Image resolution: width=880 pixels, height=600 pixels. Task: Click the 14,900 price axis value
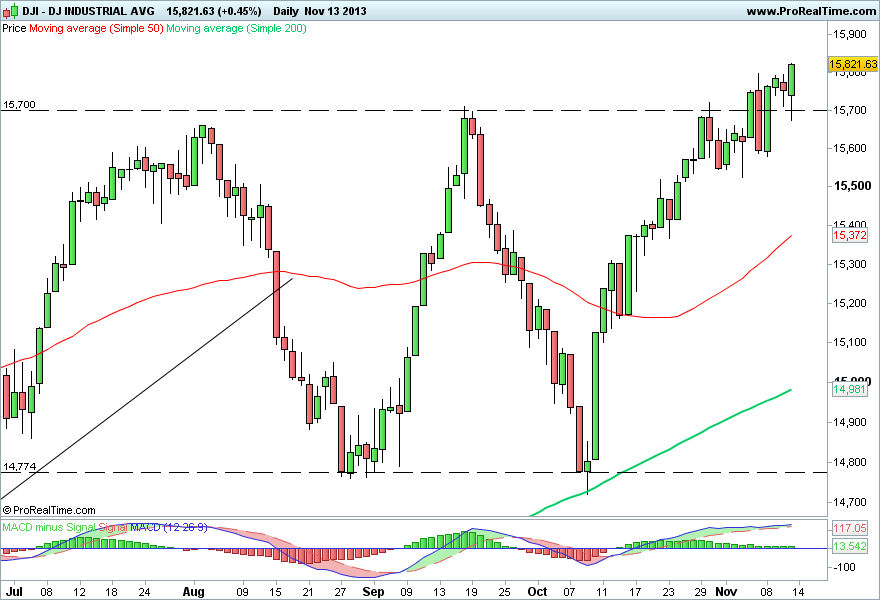pyautogui.click(x=849, y=423)
